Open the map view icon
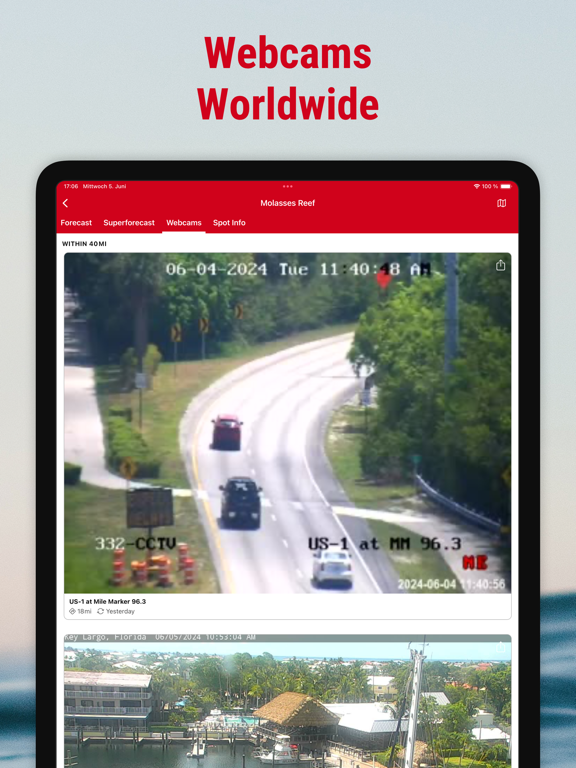Screen dimensions: 576x768 click(502, 203)
